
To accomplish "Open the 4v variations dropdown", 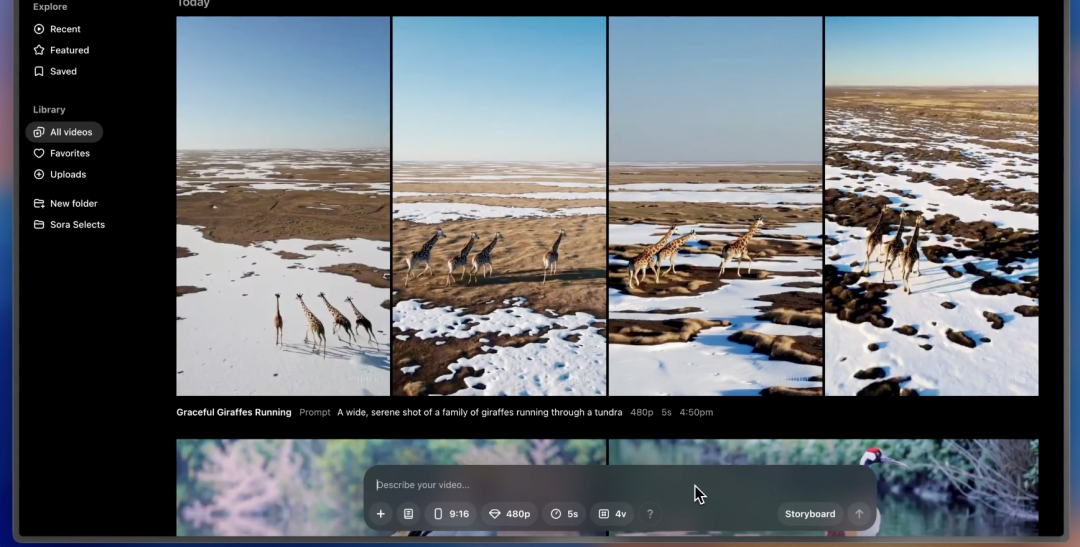I will (612, 514).
